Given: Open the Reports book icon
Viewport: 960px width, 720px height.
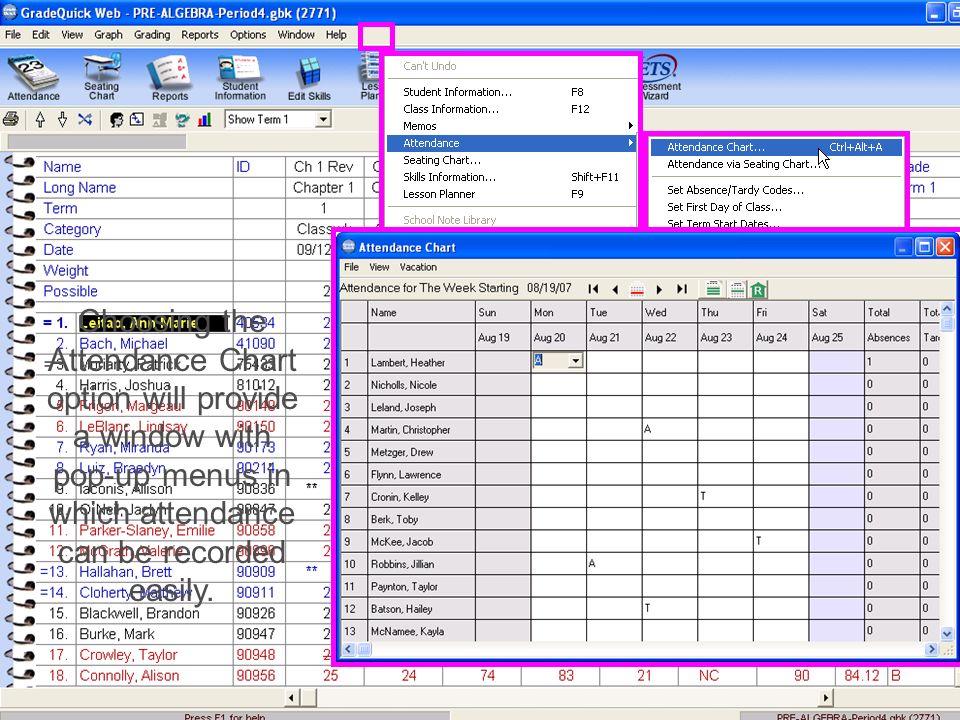Looking at the screenshot, I should tap(170, 77).
